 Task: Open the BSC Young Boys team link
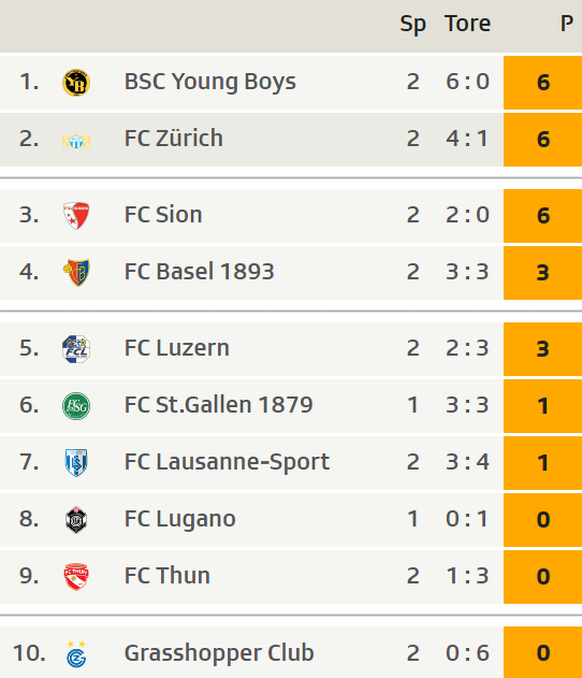(210, 82)
